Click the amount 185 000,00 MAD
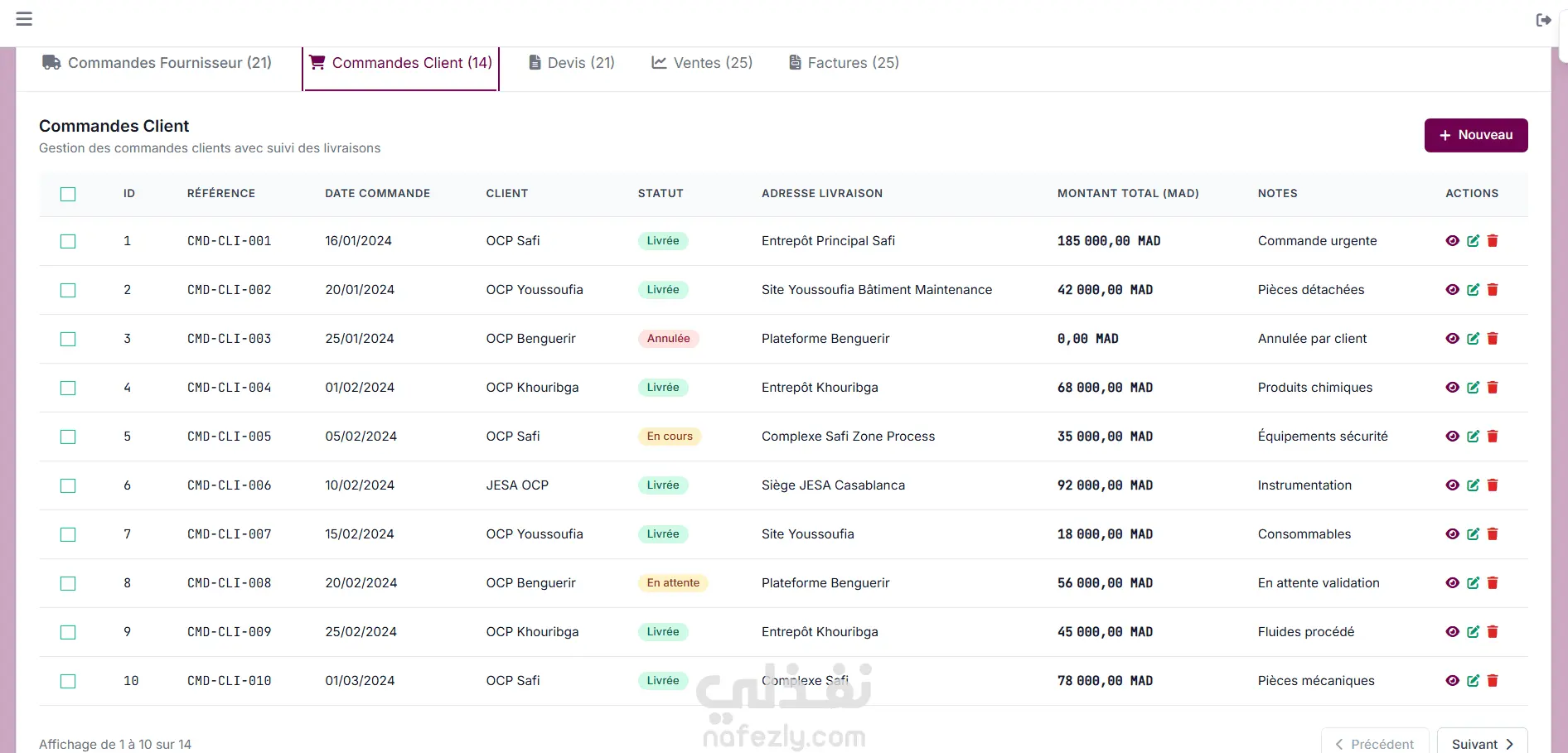 [1109, 241]
